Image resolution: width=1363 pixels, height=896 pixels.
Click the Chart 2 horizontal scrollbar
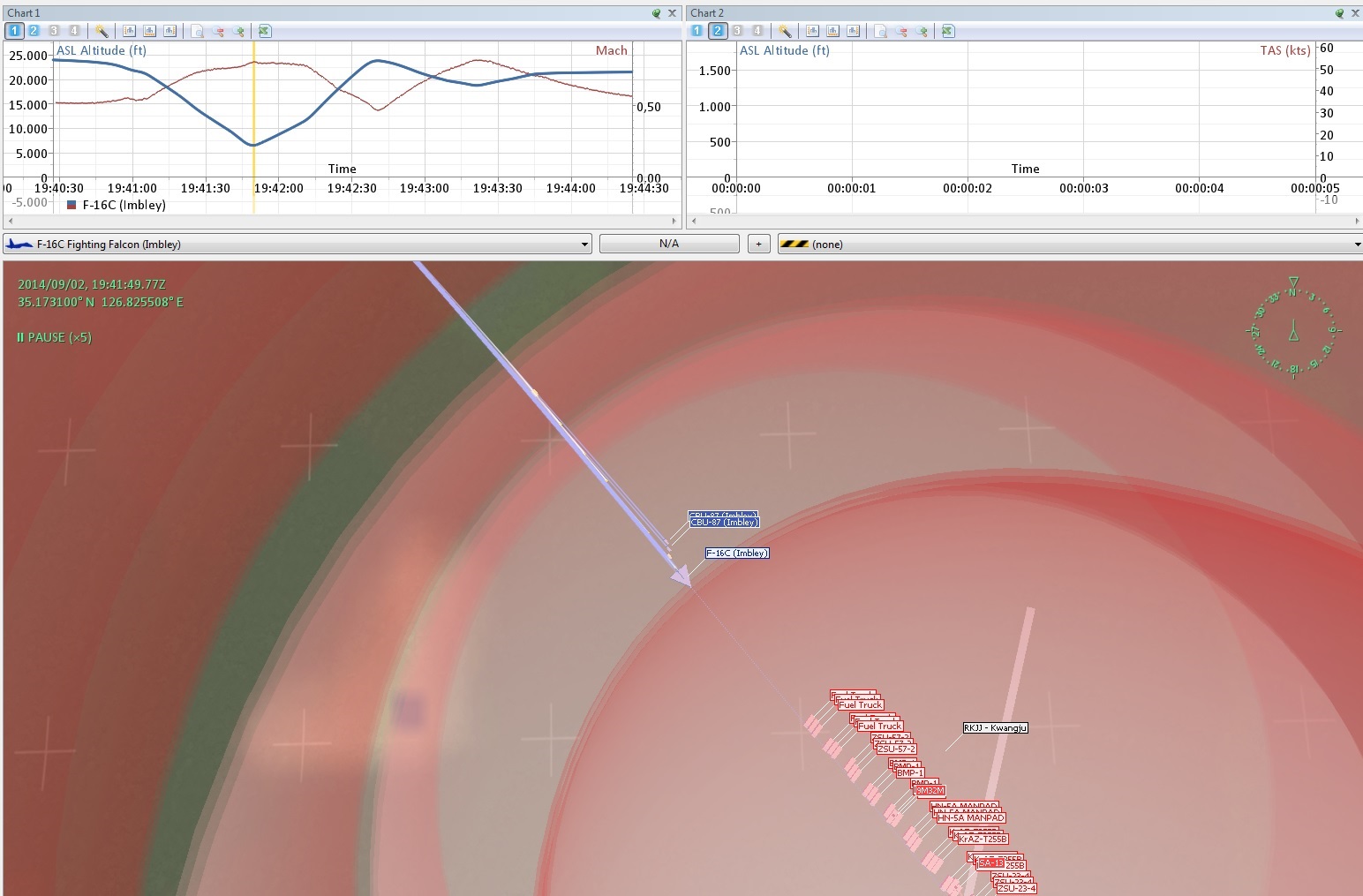tap(1025, 221)
